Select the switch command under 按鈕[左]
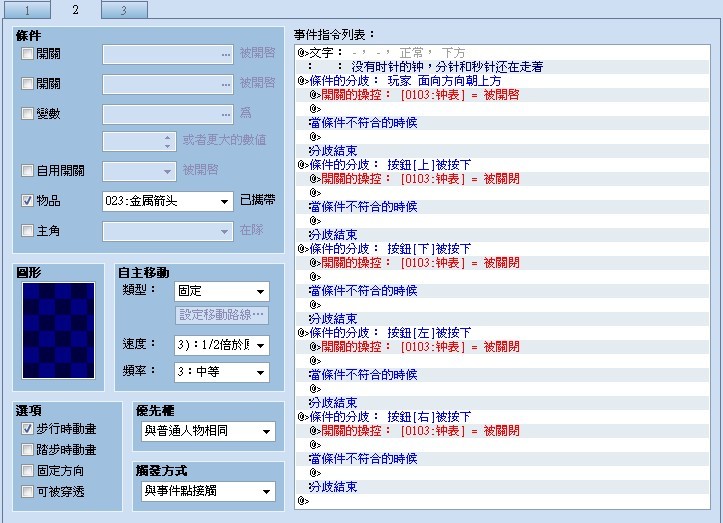 503,346
